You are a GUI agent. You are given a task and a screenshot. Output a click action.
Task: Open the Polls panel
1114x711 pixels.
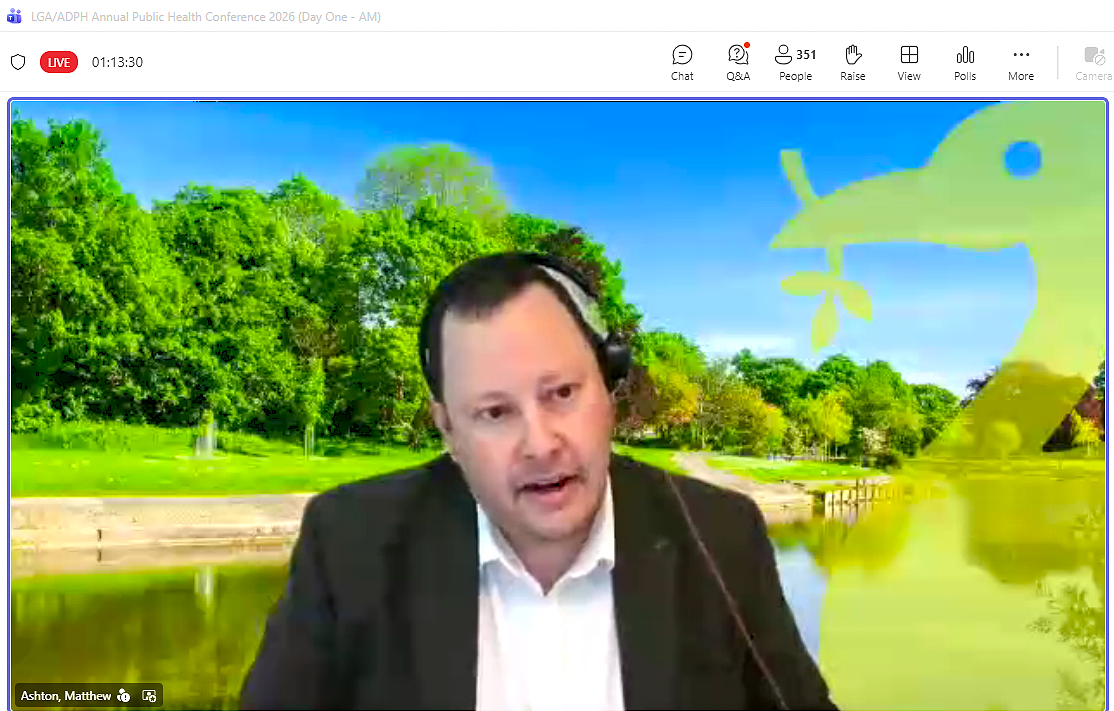click(x=965, y=62)
